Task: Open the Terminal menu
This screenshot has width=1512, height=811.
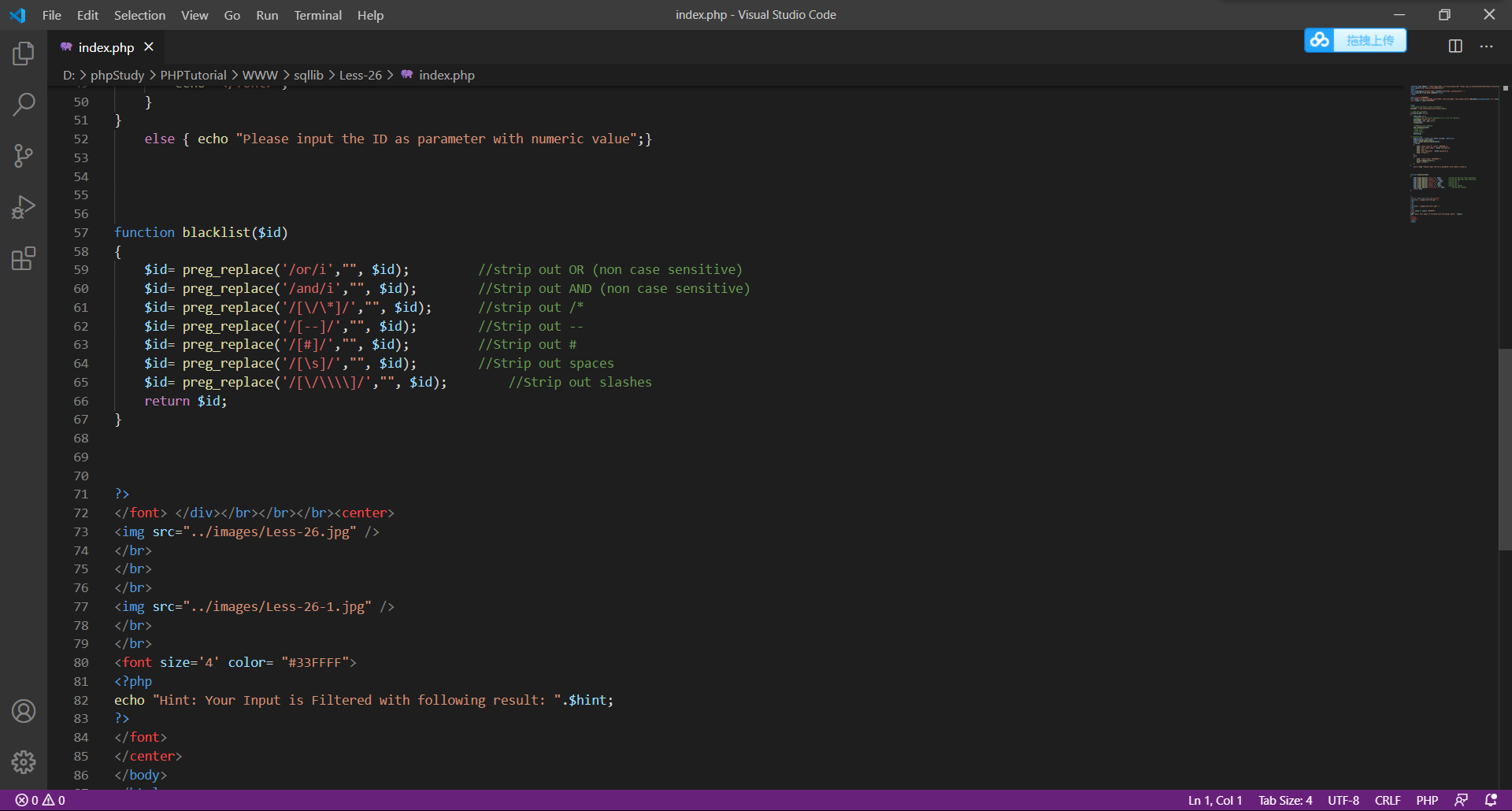Action: [317, 15]
